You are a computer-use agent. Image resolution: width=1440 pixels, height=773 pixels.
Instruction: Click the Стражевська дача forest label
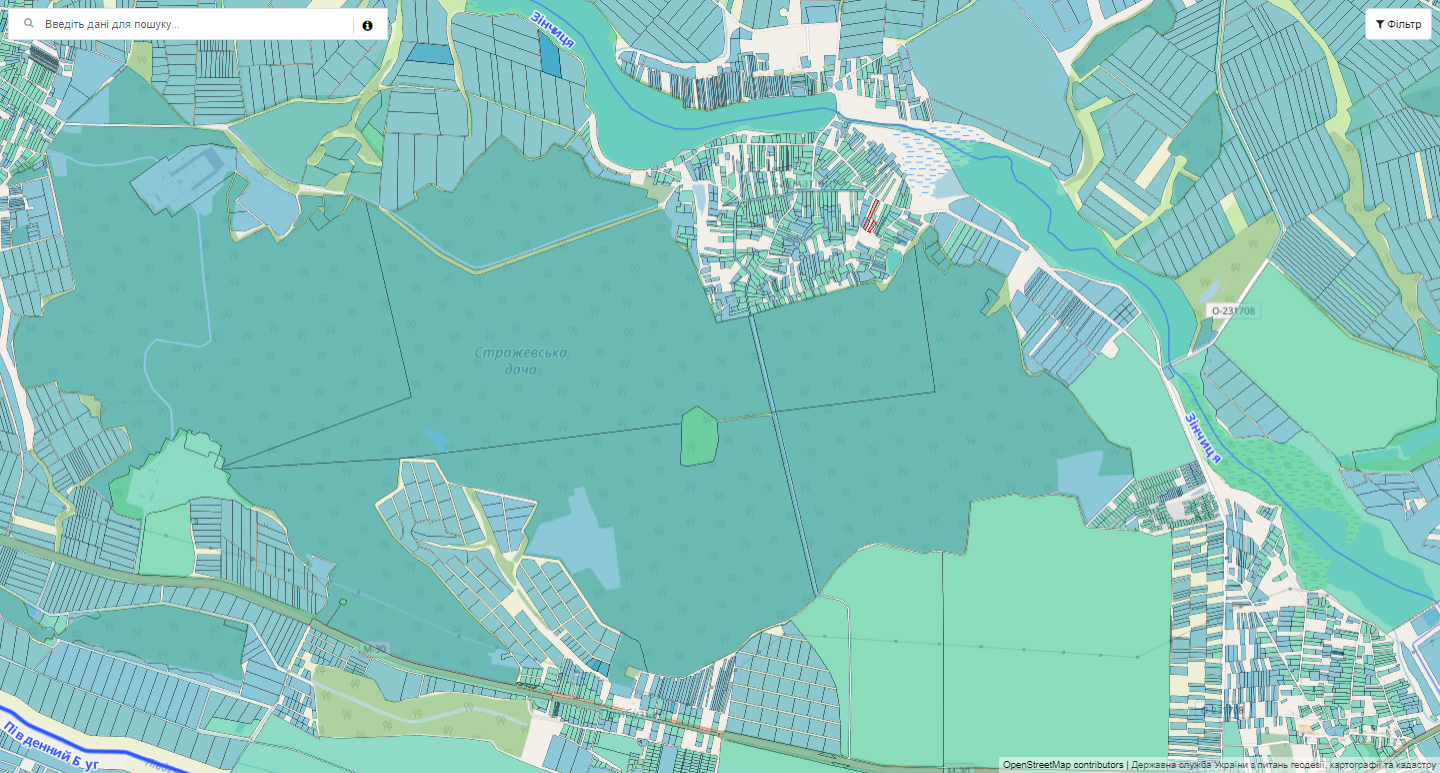tap(520, 361)
